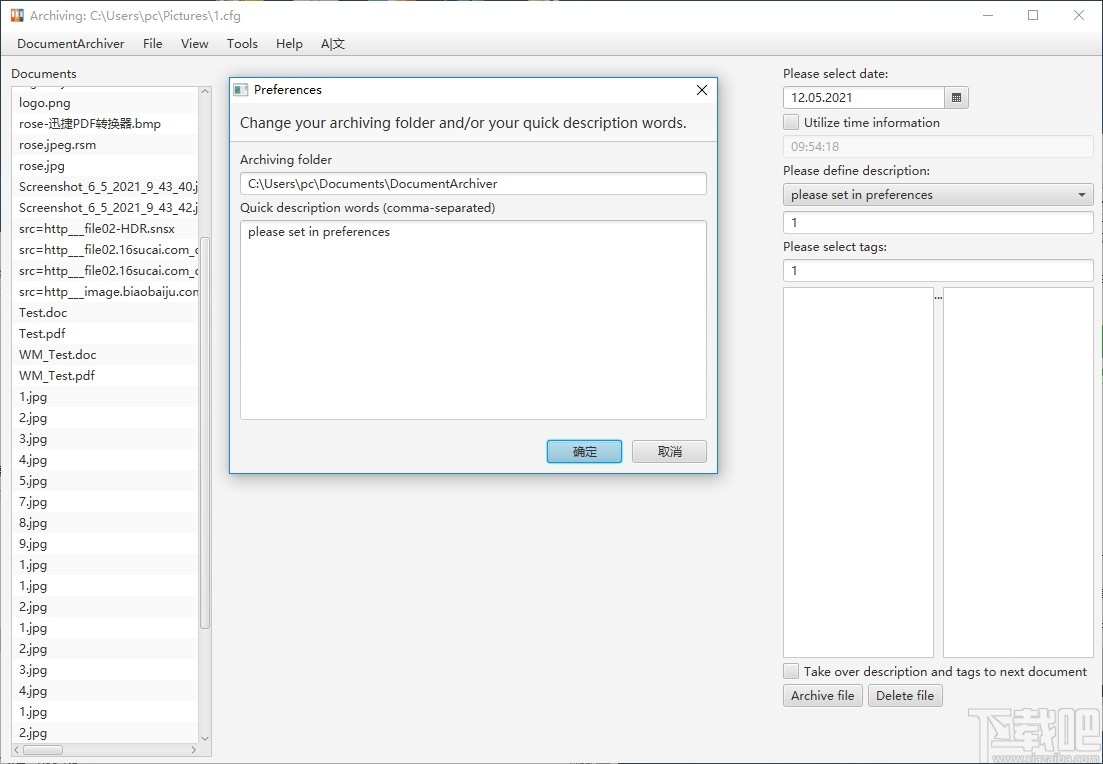Click the Archiving folder path field

[473, 184]
